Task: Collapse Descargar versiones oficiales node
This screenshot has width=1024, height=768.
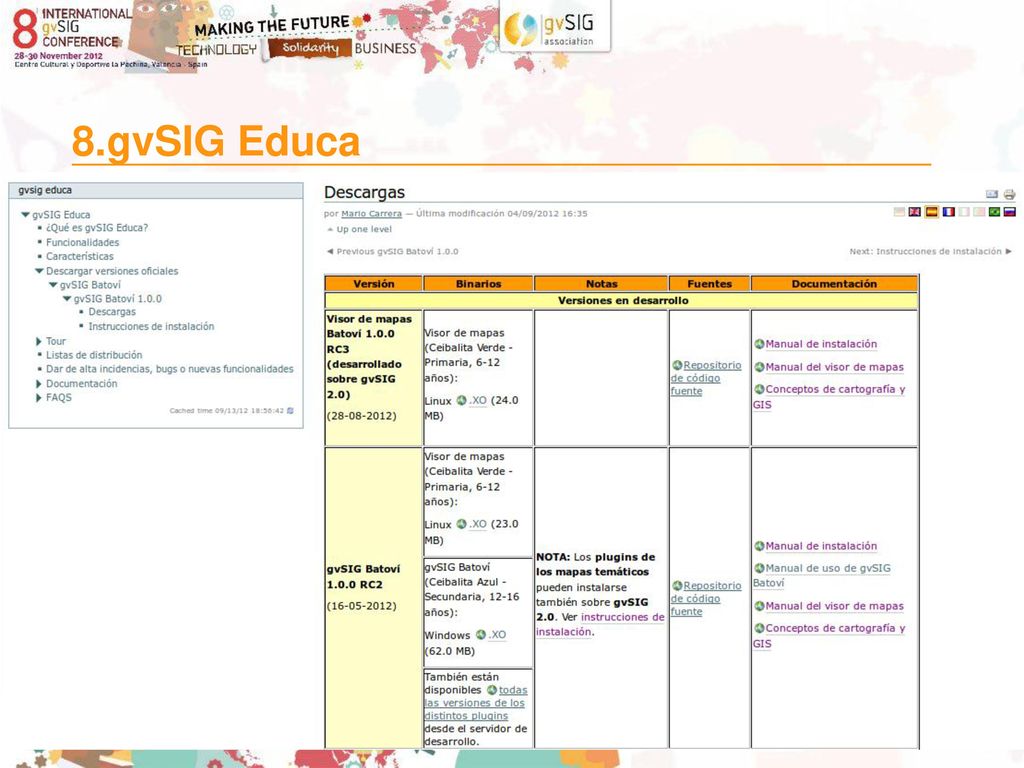Action: (39, 270)
